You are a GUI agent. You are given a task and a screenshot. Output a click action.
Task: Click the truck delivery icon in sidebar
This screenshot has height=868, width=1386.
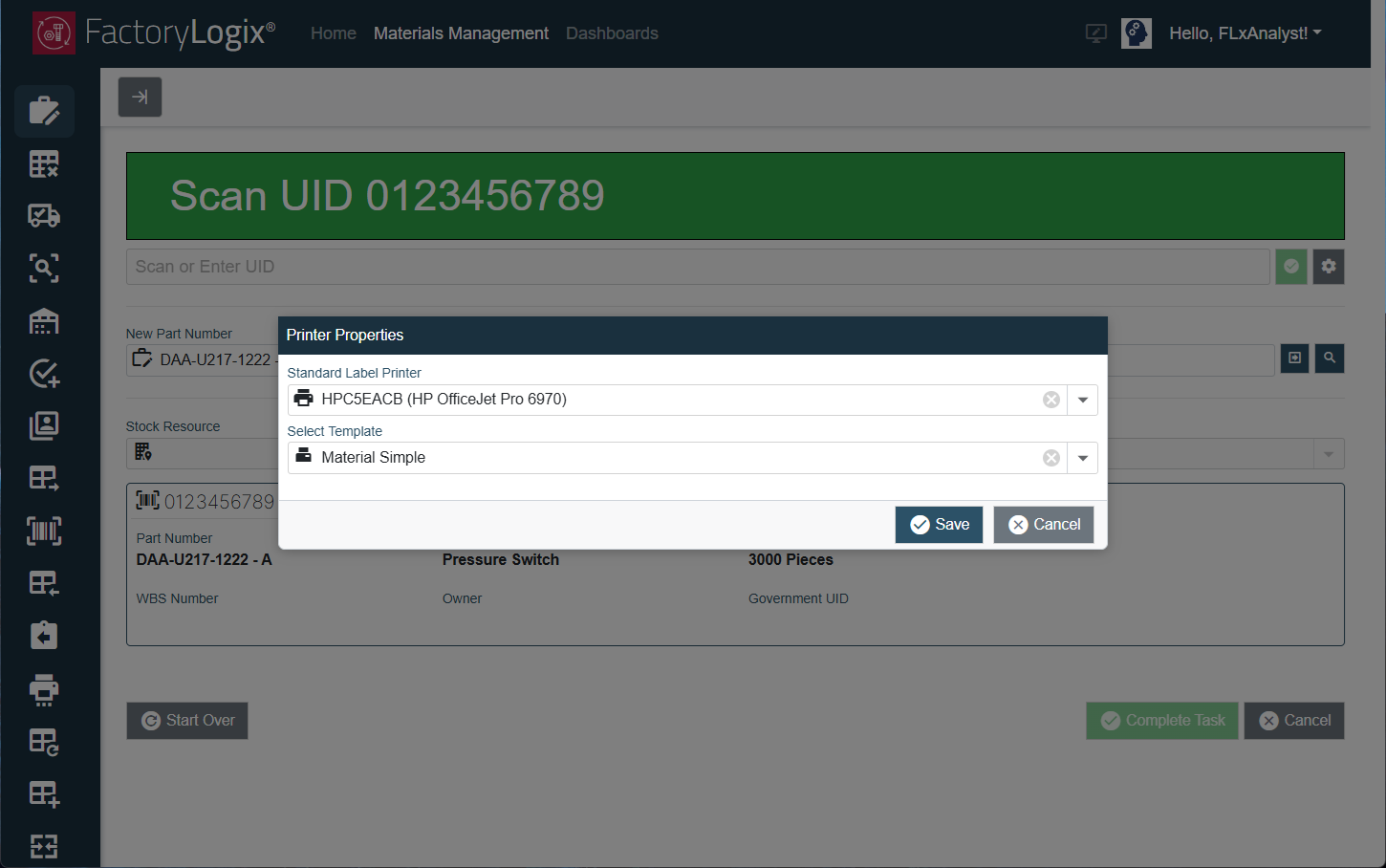pyautogui.click(x=44, y=216)
